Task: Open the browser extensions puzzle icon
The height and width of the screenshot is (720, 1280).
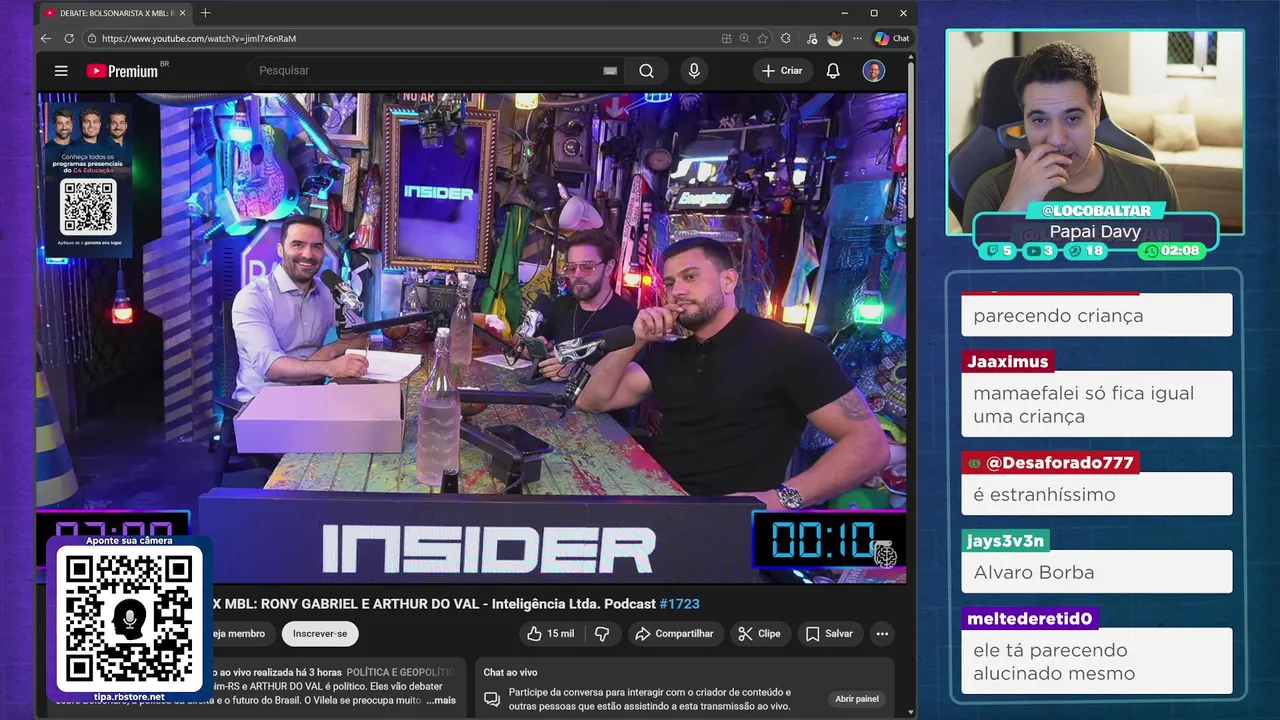Action: click(786, 38)
